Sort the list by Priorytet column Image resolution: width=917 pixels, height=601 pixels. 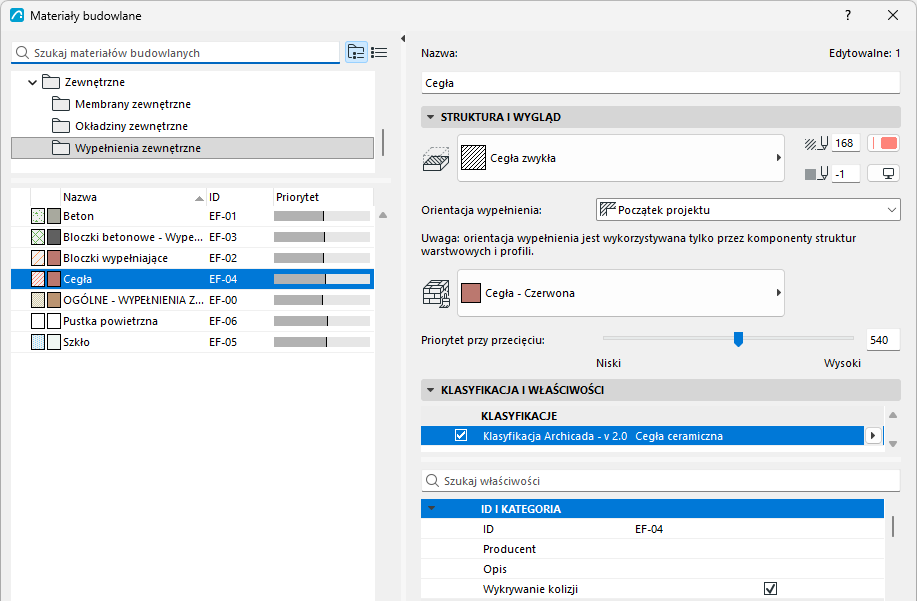[323, 198]
